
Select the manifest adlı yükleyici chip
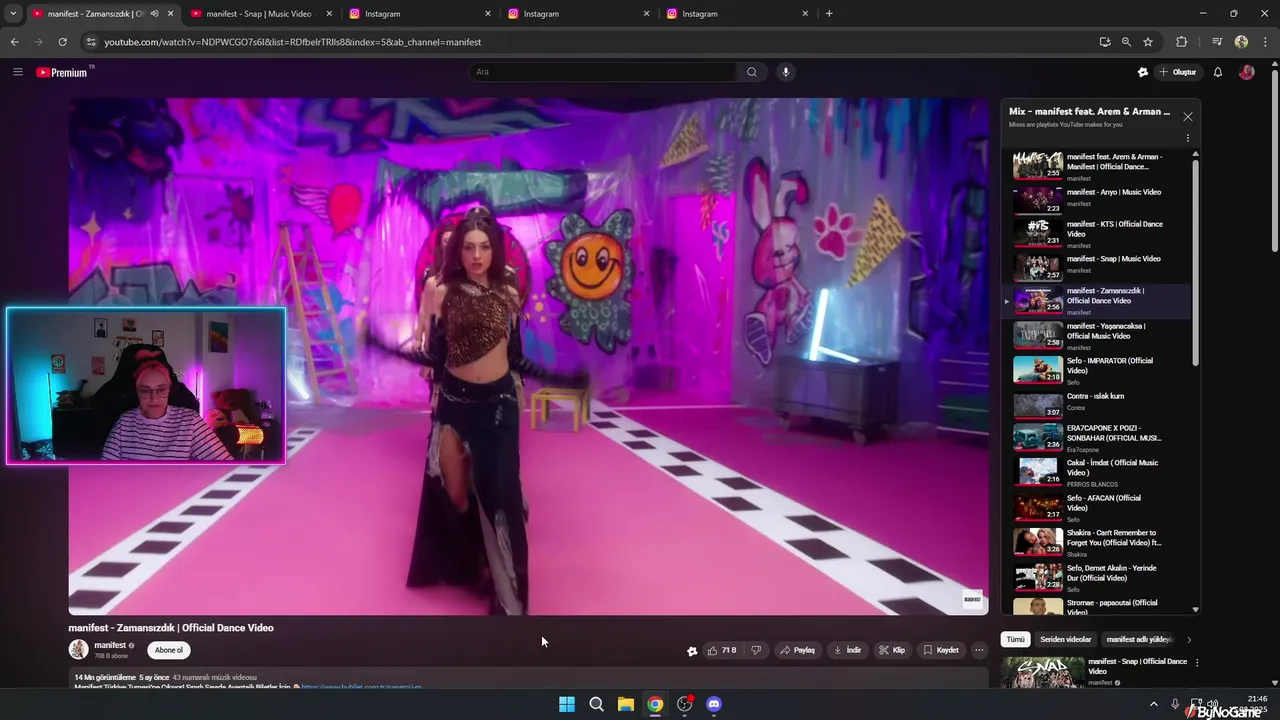[1138, 639]
